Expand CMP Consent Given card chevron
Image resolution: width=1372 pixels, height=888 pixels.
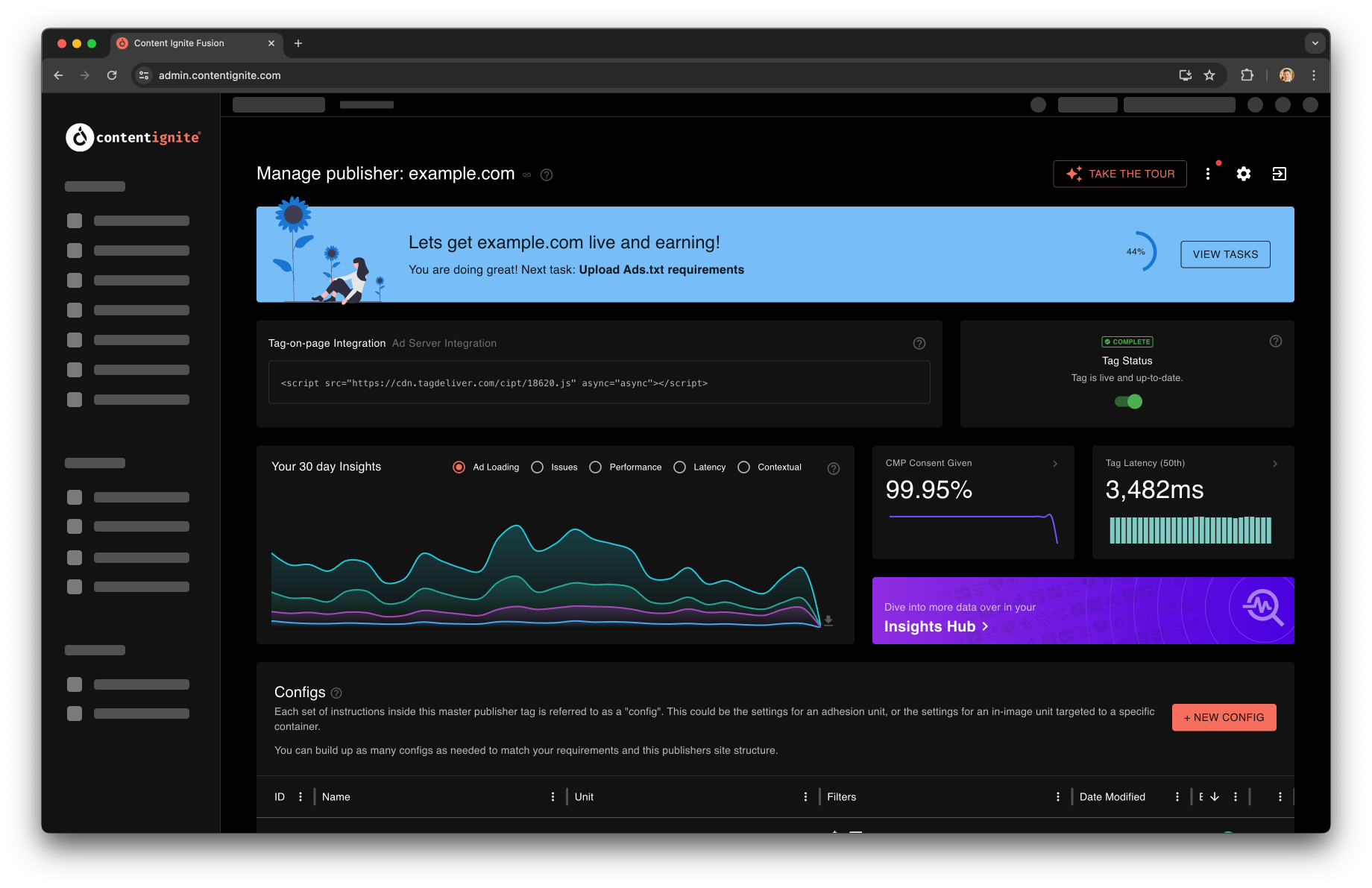click(1055, 464)
